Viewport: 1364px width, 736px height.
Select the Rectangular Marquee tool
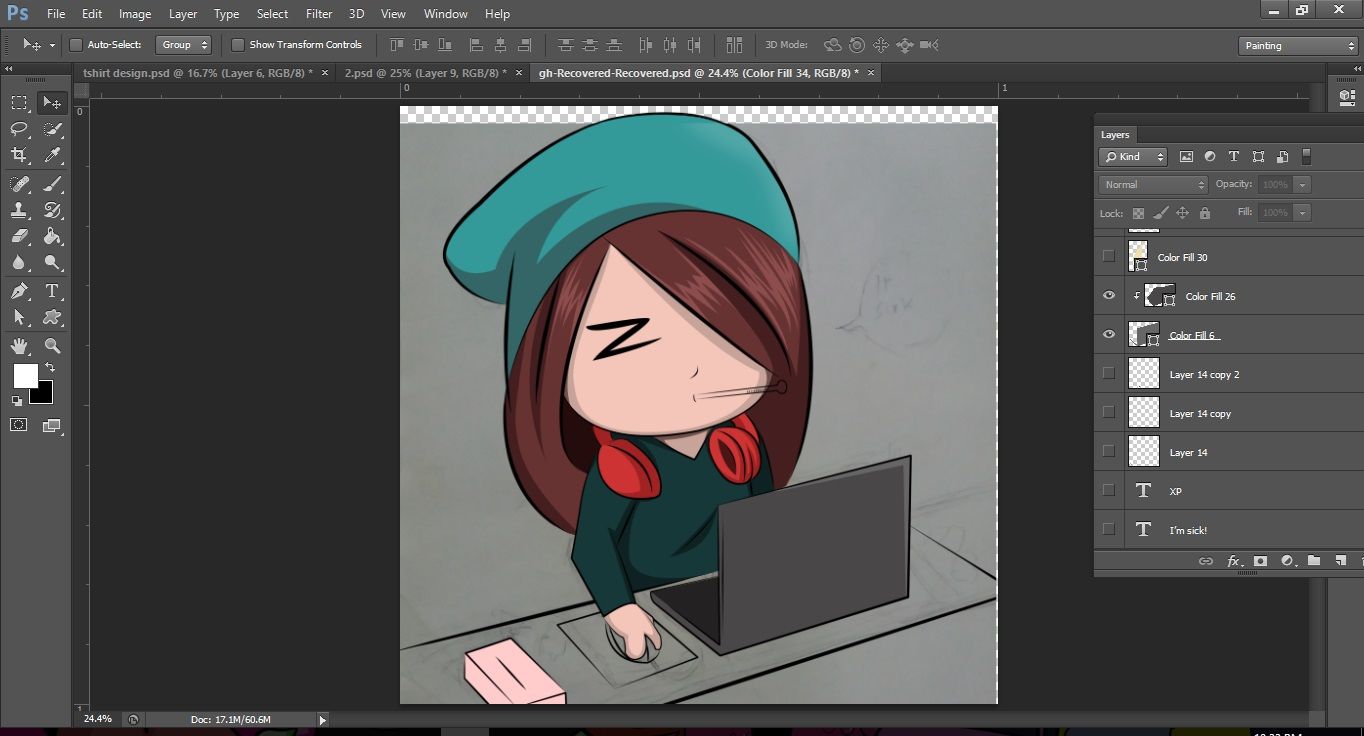pos(19,102)
